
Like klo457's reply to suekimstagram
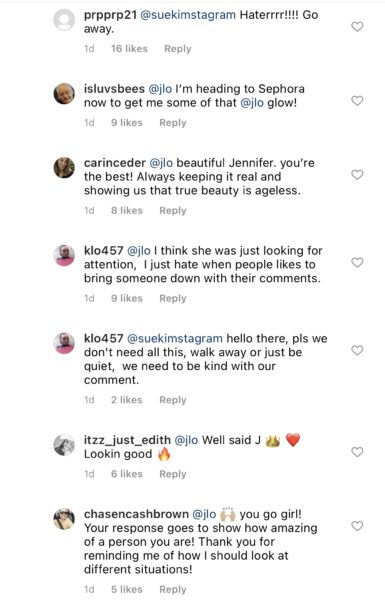coord(357,350)
